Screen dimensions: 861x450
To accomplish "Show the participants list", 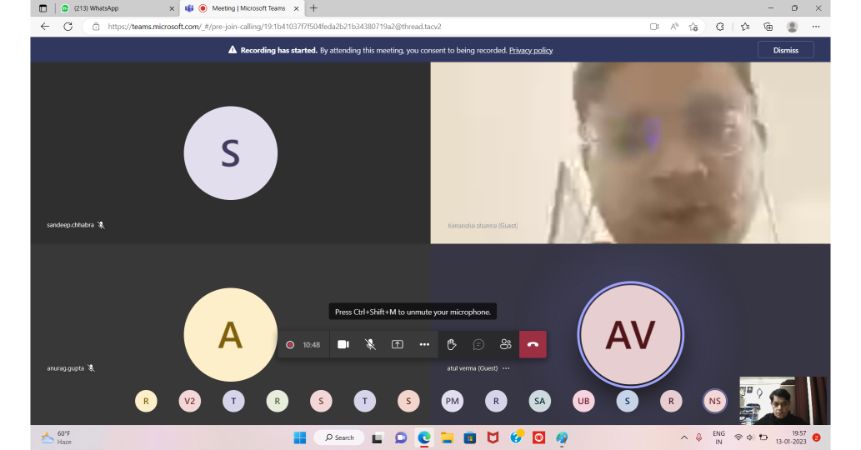I will click(505, 344).
